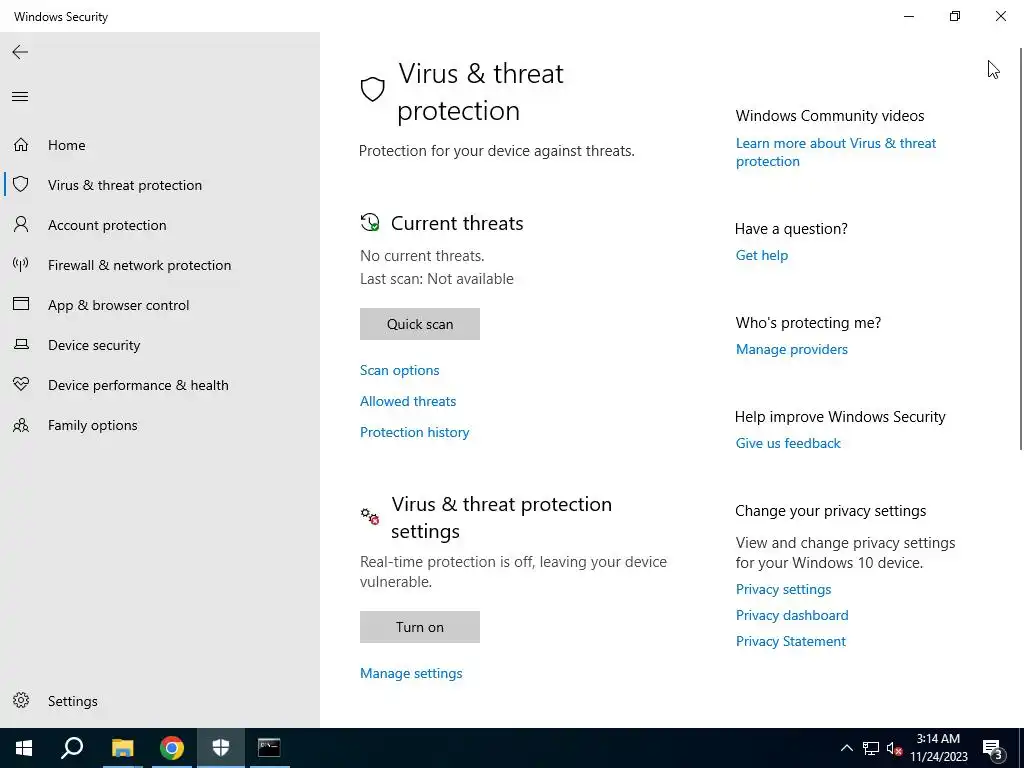Restore down the window
This screenshot has width=1024, height=768.
(x=955, y=16)
